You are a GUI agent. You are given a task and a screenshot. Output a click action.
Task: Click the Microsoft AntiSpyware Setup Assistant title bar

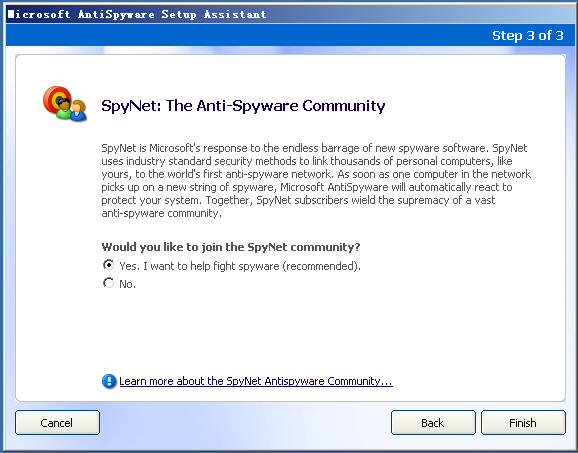click(x=289, y=14)
